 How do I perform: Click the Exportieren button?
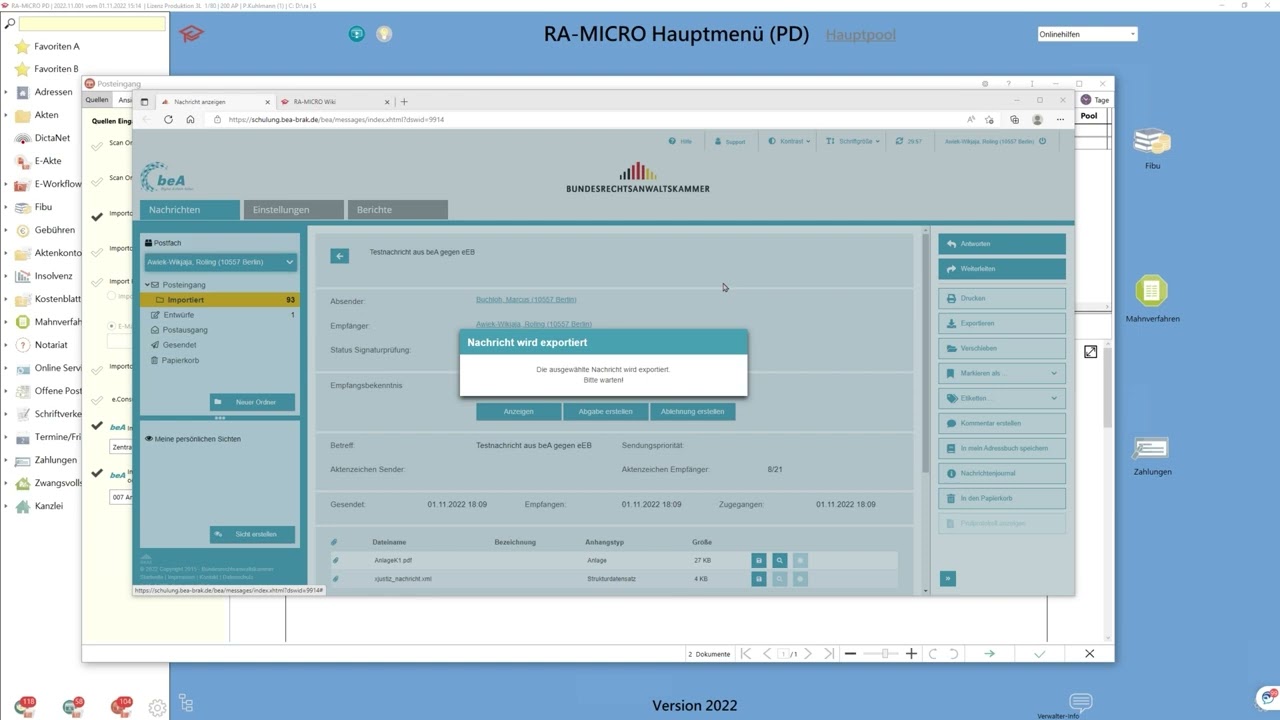[x=1002, y=323]
